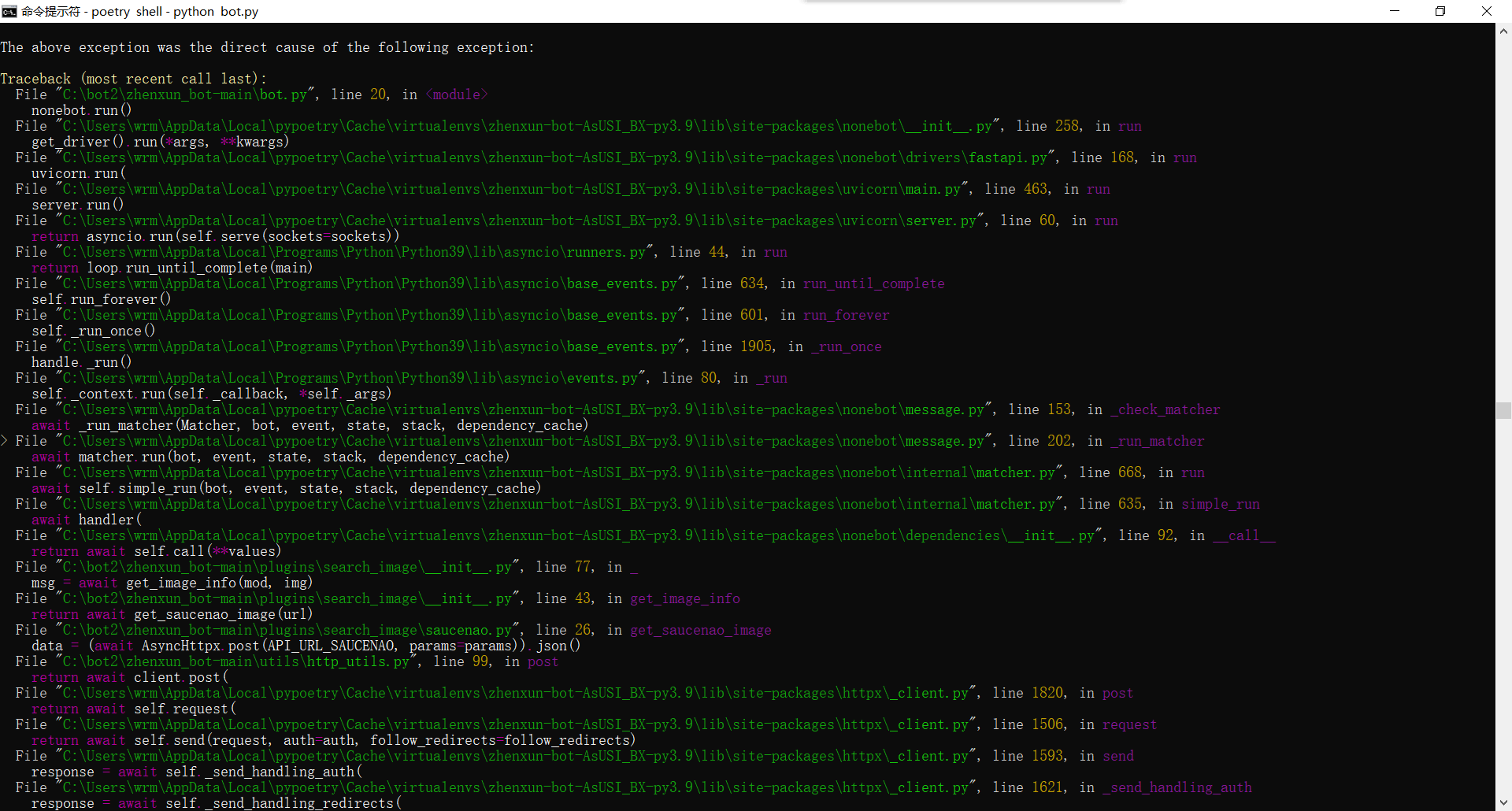Viewport: 1512px width, 811px height.
Task: Click the search_image __init__.py line 77 entry
Action: [326, 567]
